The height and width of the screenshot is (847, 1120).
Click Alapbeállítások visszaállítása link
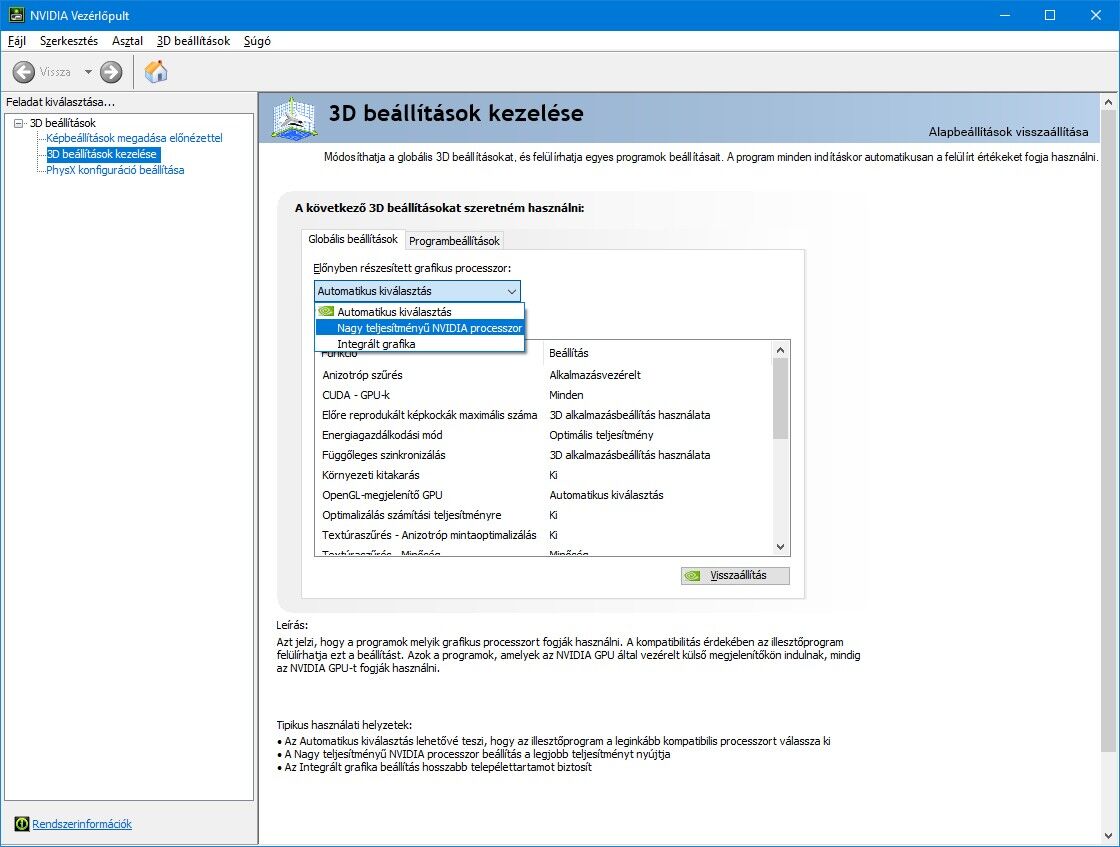(1009, 131)
